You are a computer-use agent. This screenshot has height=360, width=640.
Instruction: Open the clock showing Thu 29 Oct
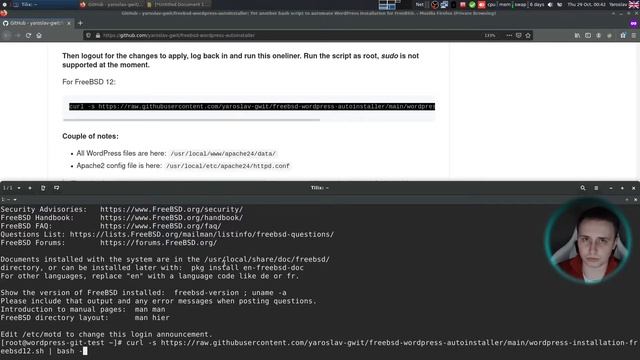click(586, 4)
